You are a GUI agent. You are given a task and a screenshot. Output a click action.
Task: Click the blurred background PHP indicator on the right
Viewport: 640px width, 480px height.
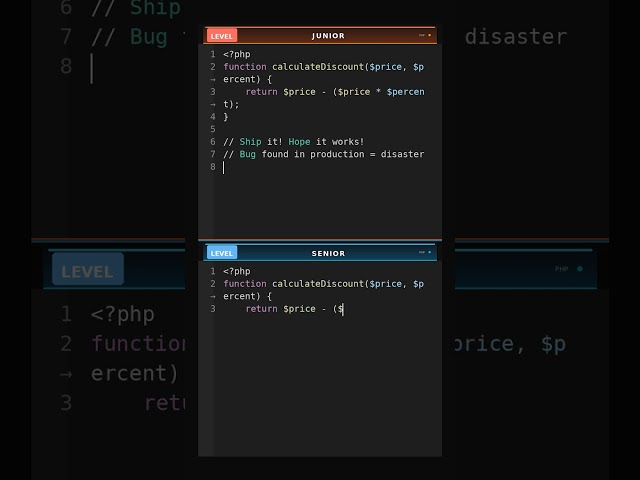[568, 269]
